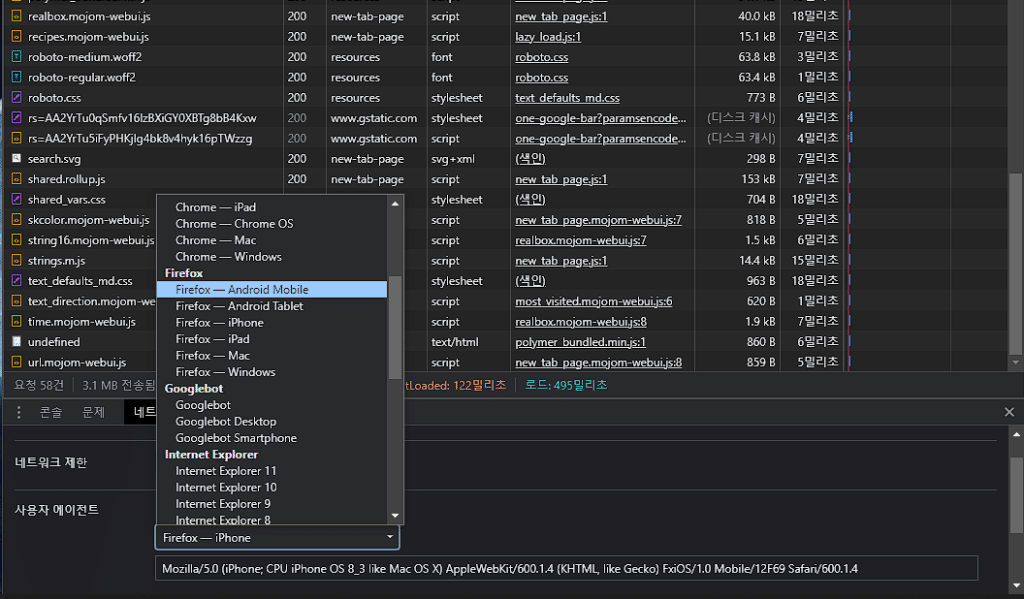Click script icon beside time.mojom-webui.js
This screenshot has width=1024, height=599.
click(x=16, y=321)
